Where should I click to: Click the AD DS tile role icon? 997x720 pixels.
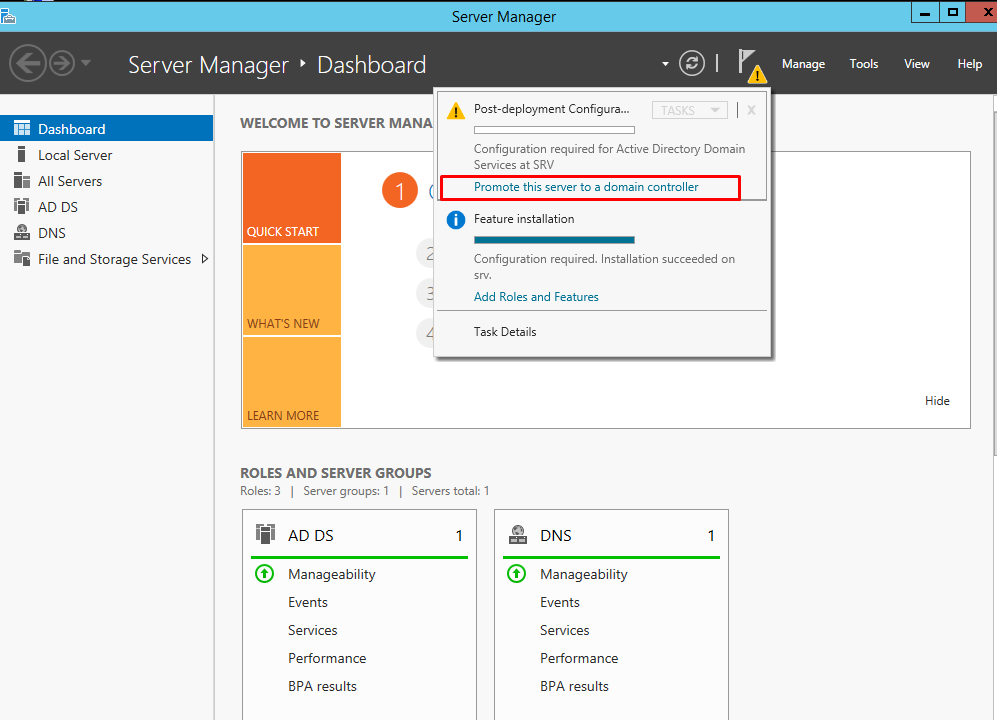(x=265, y=534)
